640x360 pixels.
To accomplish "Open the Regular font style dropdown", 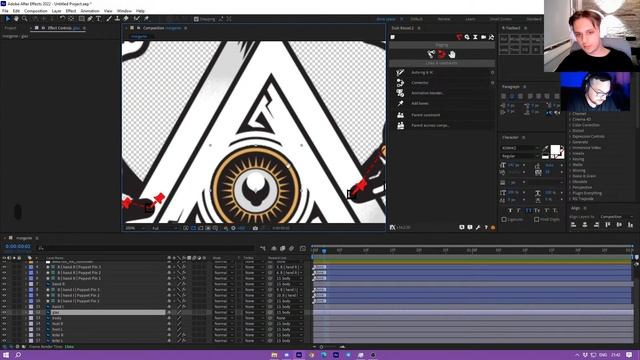I will click(520, 156).
